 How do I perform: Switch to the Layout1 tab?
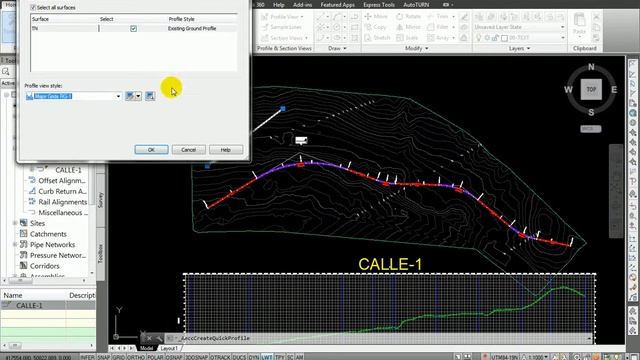[x=169, y=348]
